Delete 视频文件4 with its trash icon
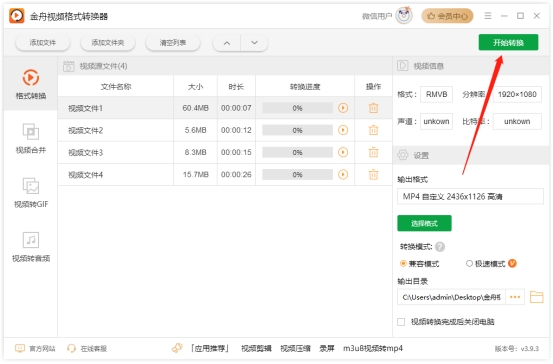 pos(373,174)
